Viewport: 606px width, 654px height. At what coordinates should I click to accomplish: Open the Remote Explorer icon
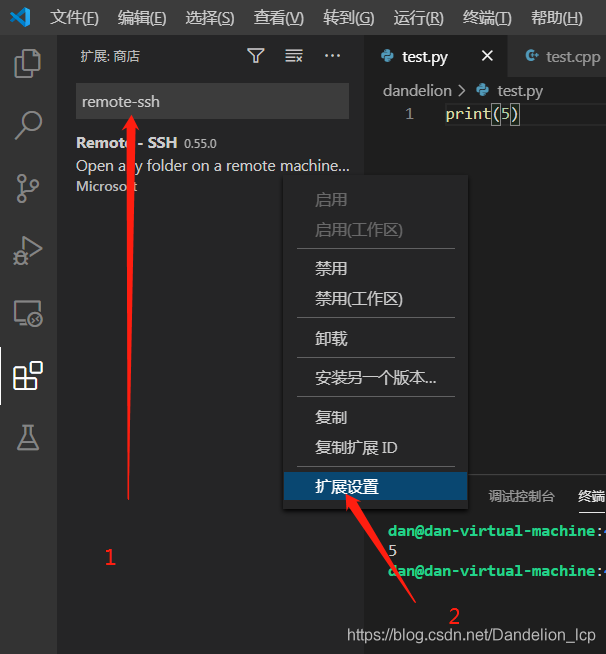[x=28, y=313]
